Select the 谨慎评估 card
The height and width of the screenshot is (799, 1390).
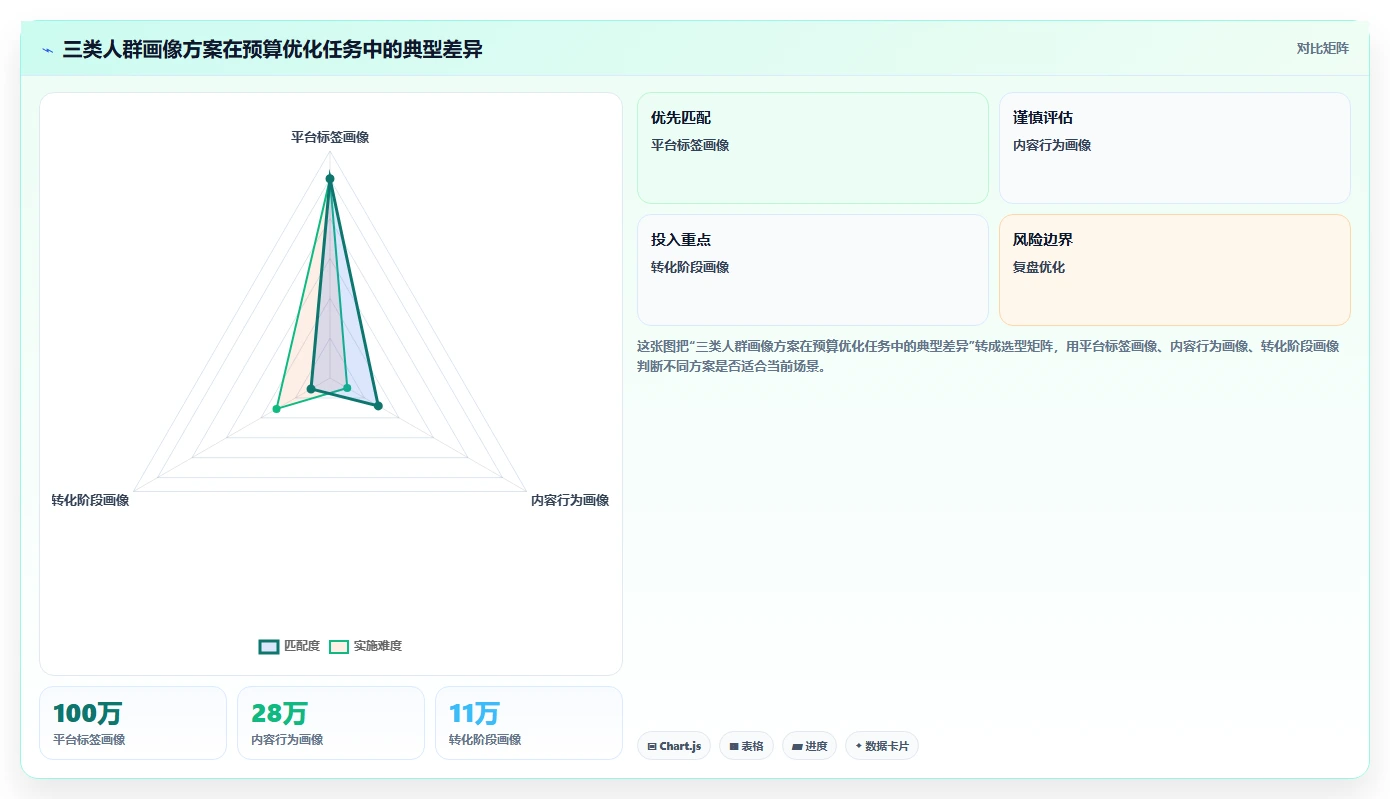(1174, 148)
